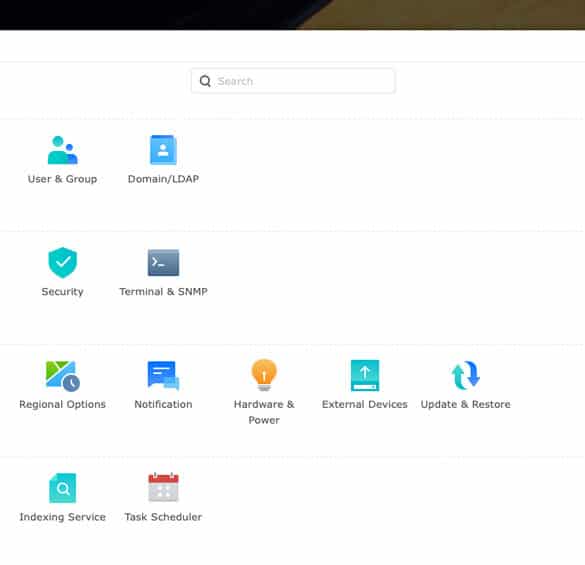Open the Update & Restore icon
The width and height of the screenshot is (585, 565).
coord(465,375)
